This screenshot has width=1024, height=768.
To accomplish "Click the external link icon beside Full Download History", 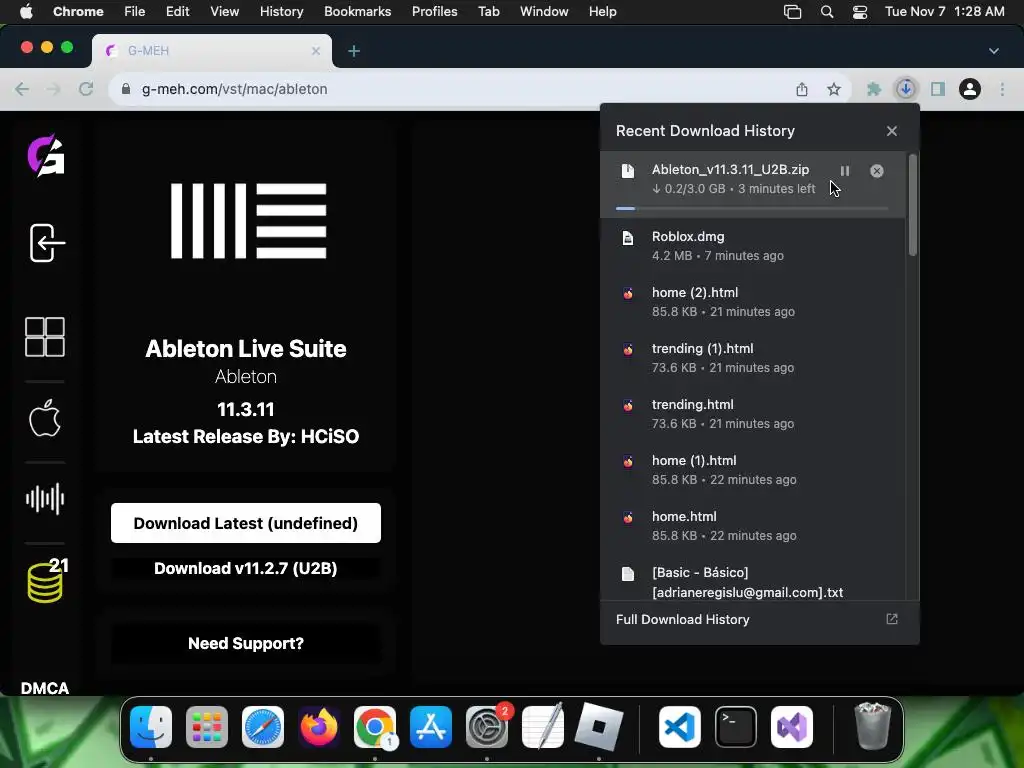I will click(x=891, y=619).
